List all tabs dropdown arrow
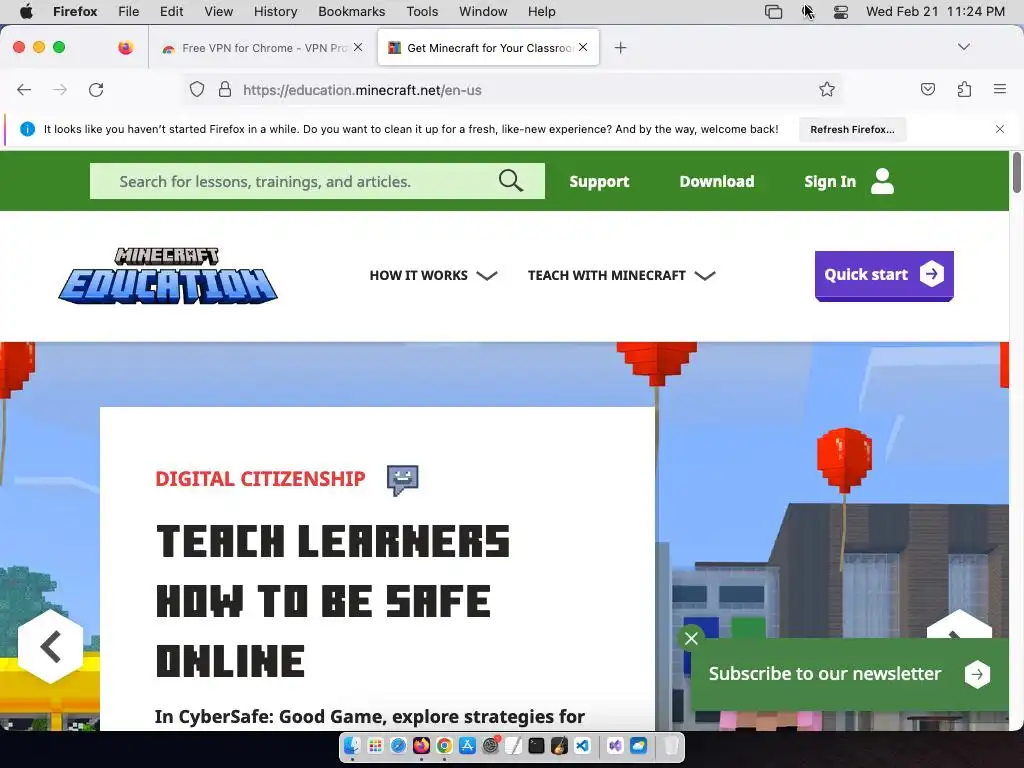This screenshot has height=768, width=1024. tap(963, 47)
